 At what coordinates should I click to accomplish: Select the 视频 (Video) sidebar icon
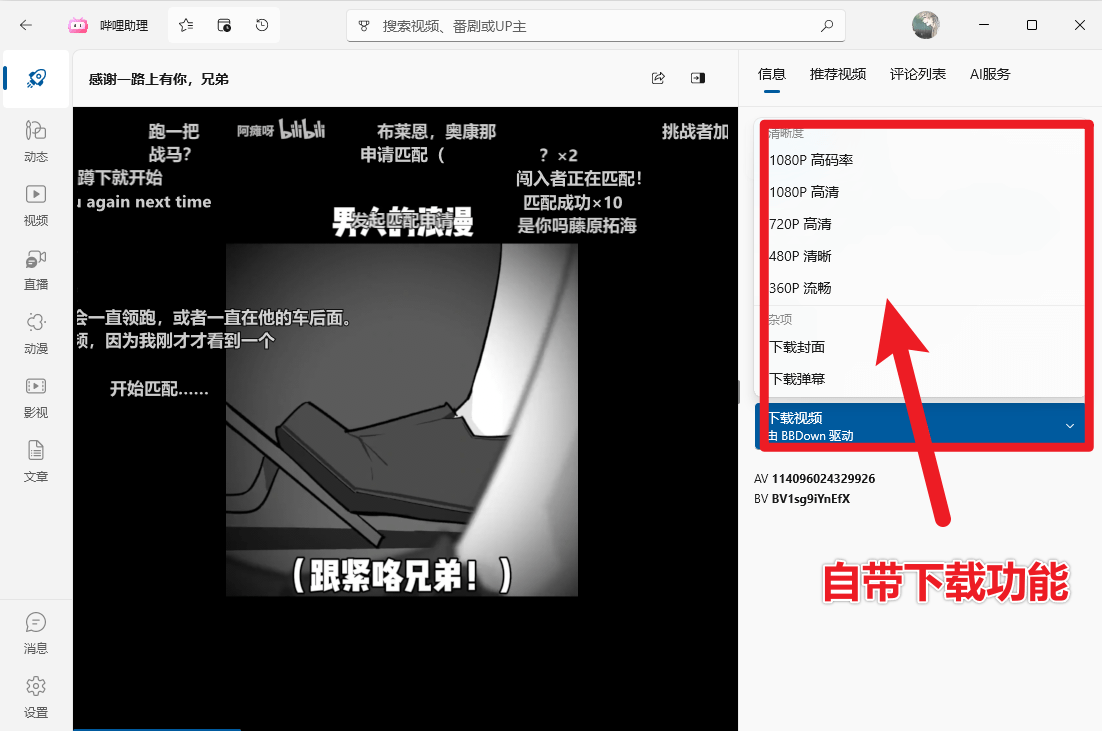tap(36, 206)
